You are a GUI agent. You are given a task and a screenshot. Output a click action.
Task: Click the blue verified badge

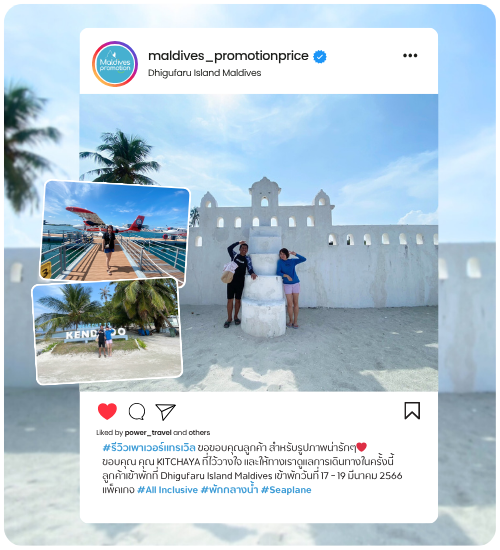click(x=320, y=56)
